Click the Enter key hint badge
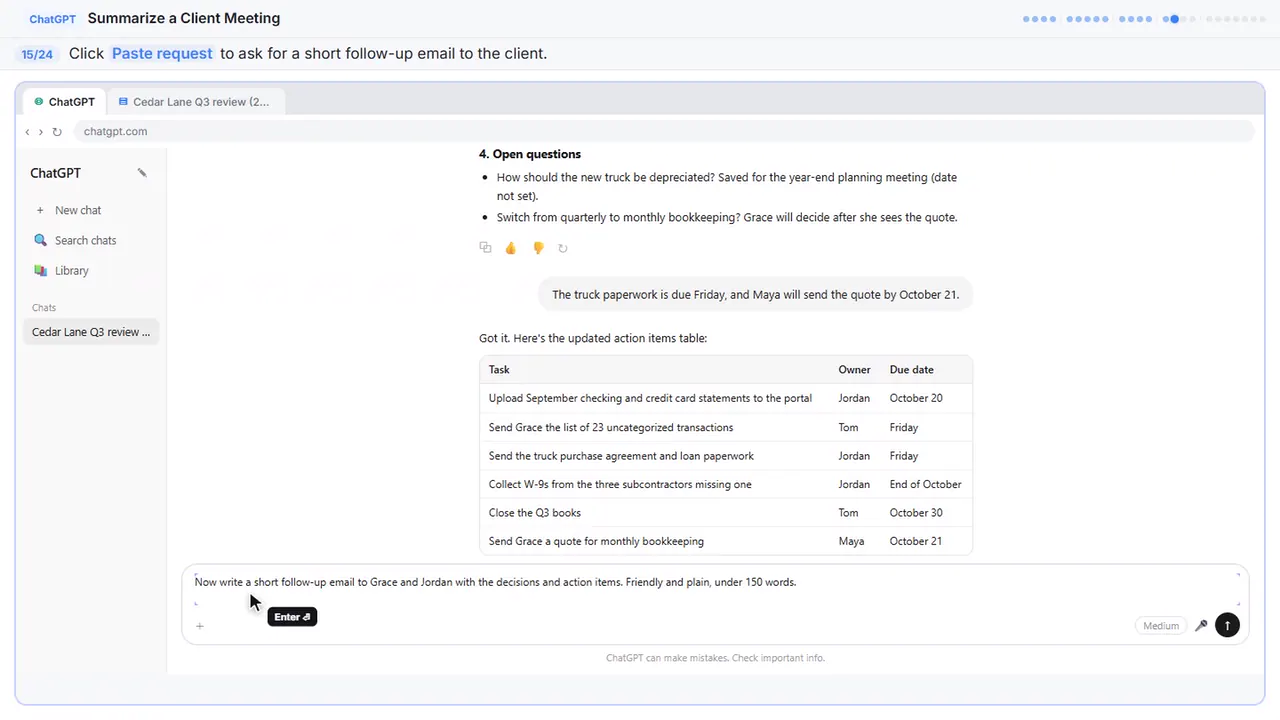 click(x=292, y=617)
